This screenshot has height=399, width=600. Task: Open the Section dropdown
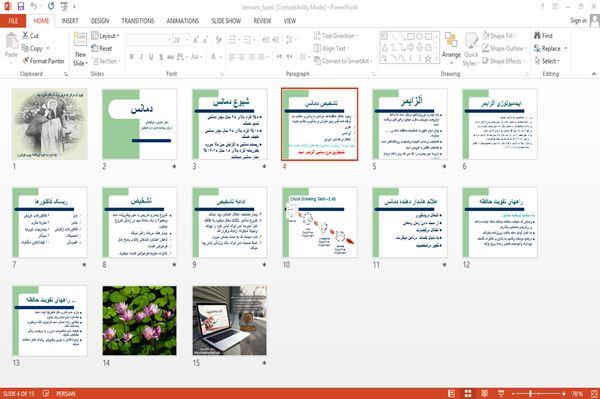(106, 61)
